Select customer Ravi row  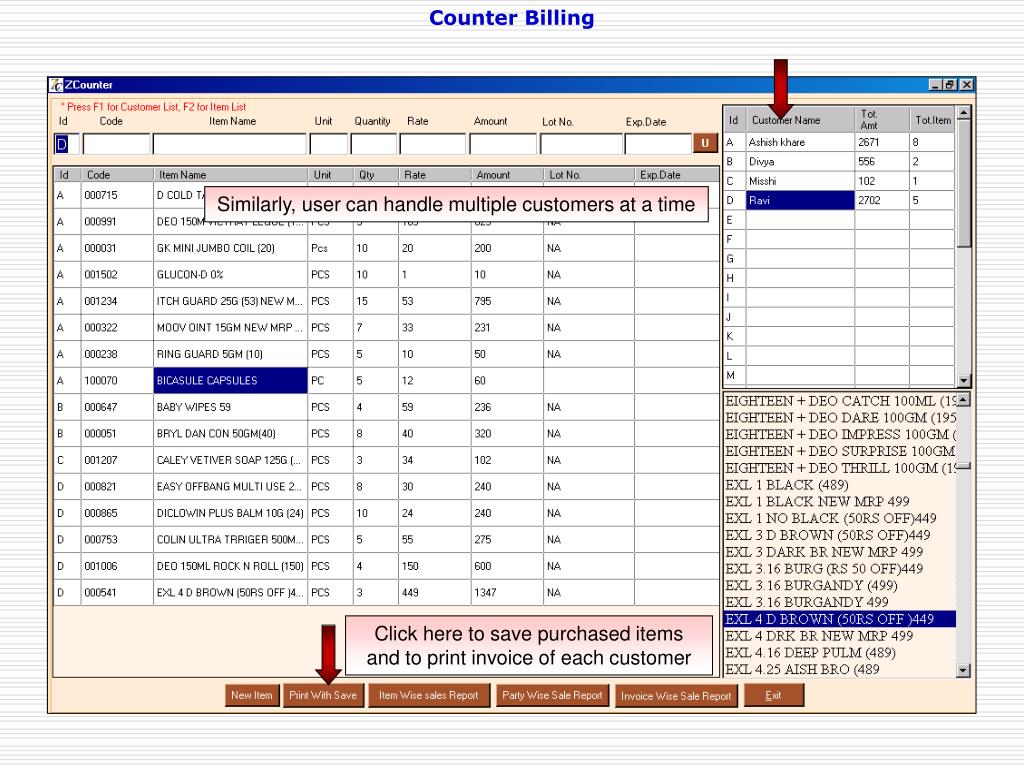(x=839, y=200)
